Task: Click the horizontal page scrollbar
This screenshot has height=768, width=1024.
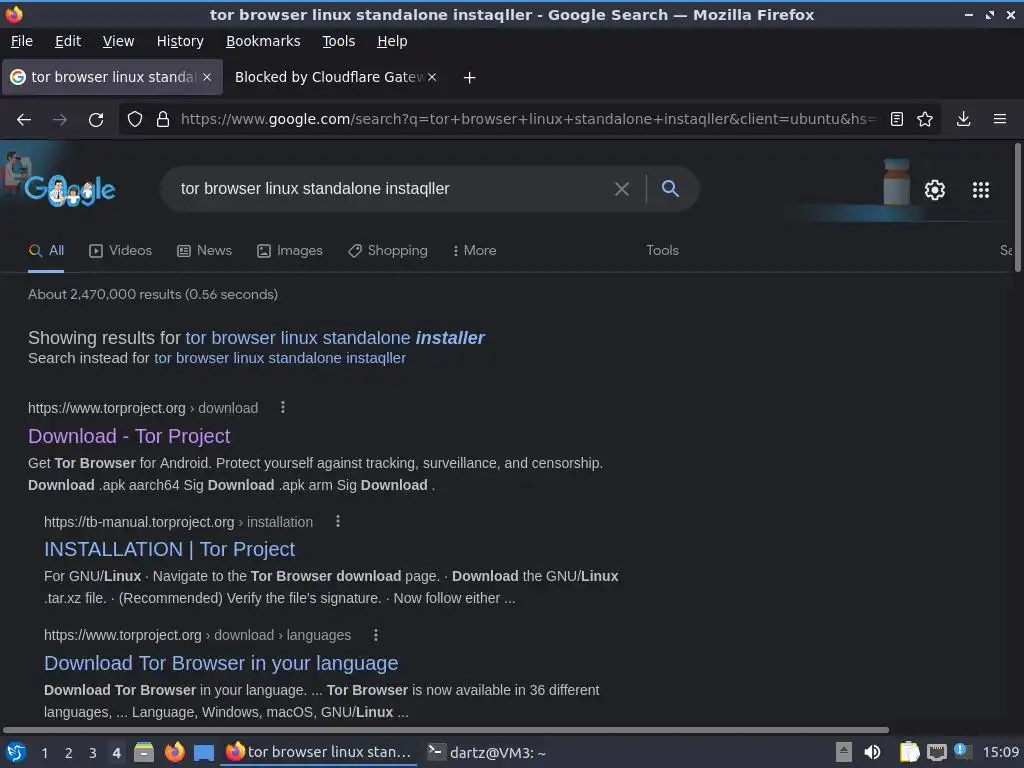Action: (x=446, y=729)
